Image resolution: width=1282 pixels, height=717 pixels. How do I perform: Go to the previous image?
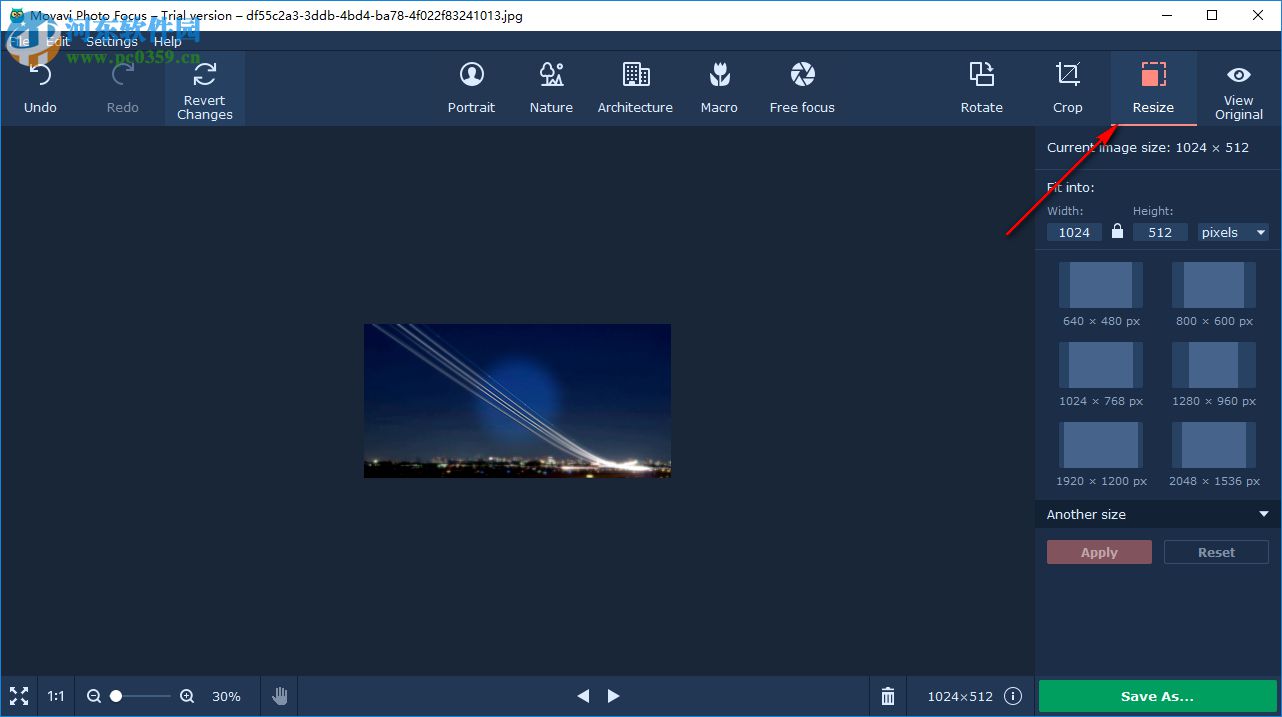[583, 696]
